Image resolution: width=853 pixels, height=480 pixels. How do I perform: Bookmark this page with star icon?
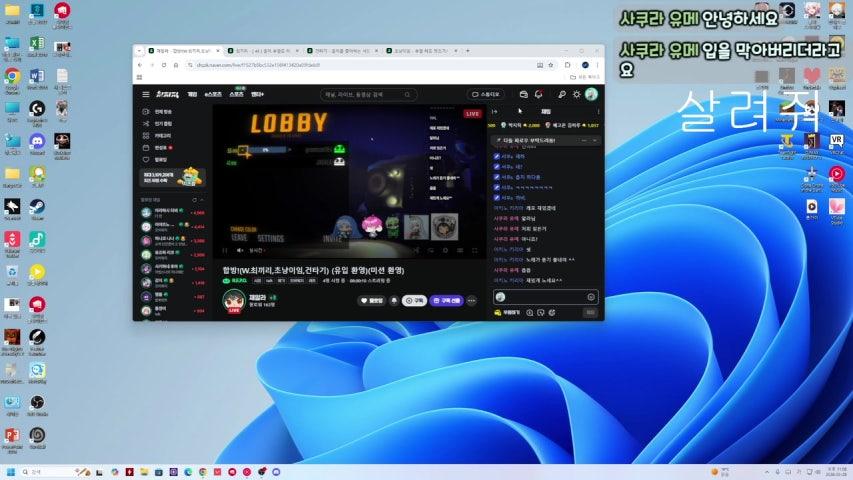pyautogui.click(x=553, y=63)
